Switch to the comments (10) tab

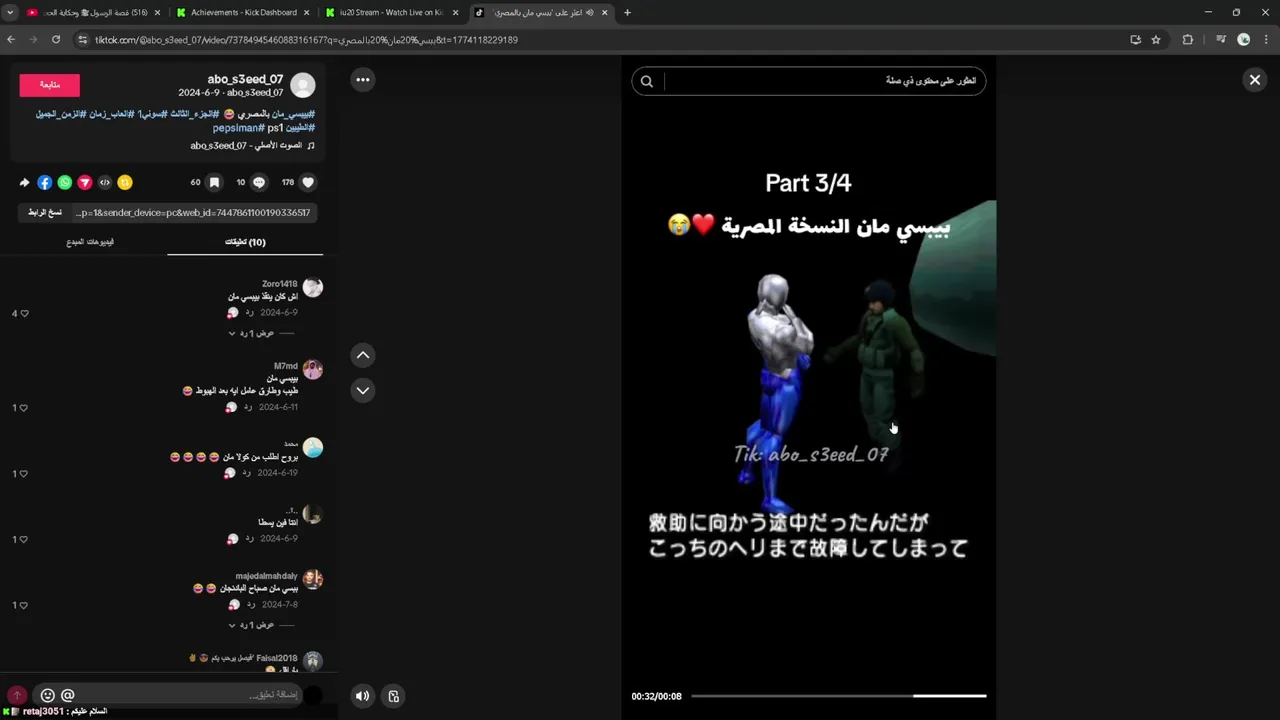(245, 242)
